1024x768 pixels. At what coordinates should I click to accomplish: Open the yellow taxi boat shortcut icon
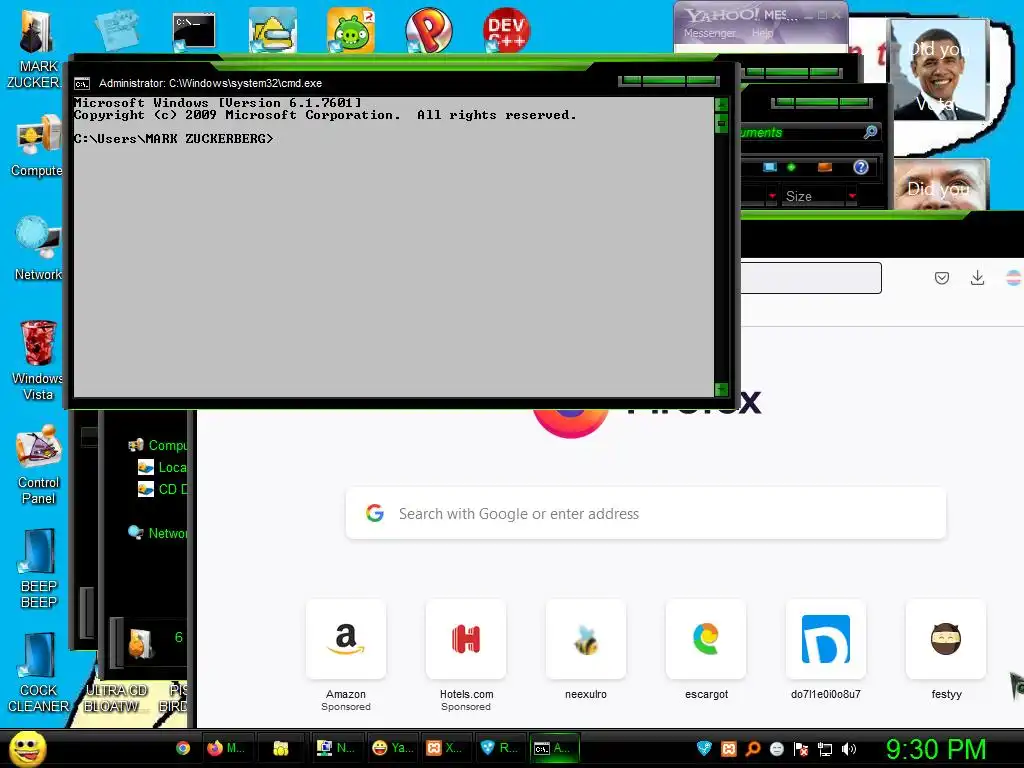click(x=272, y=30)
